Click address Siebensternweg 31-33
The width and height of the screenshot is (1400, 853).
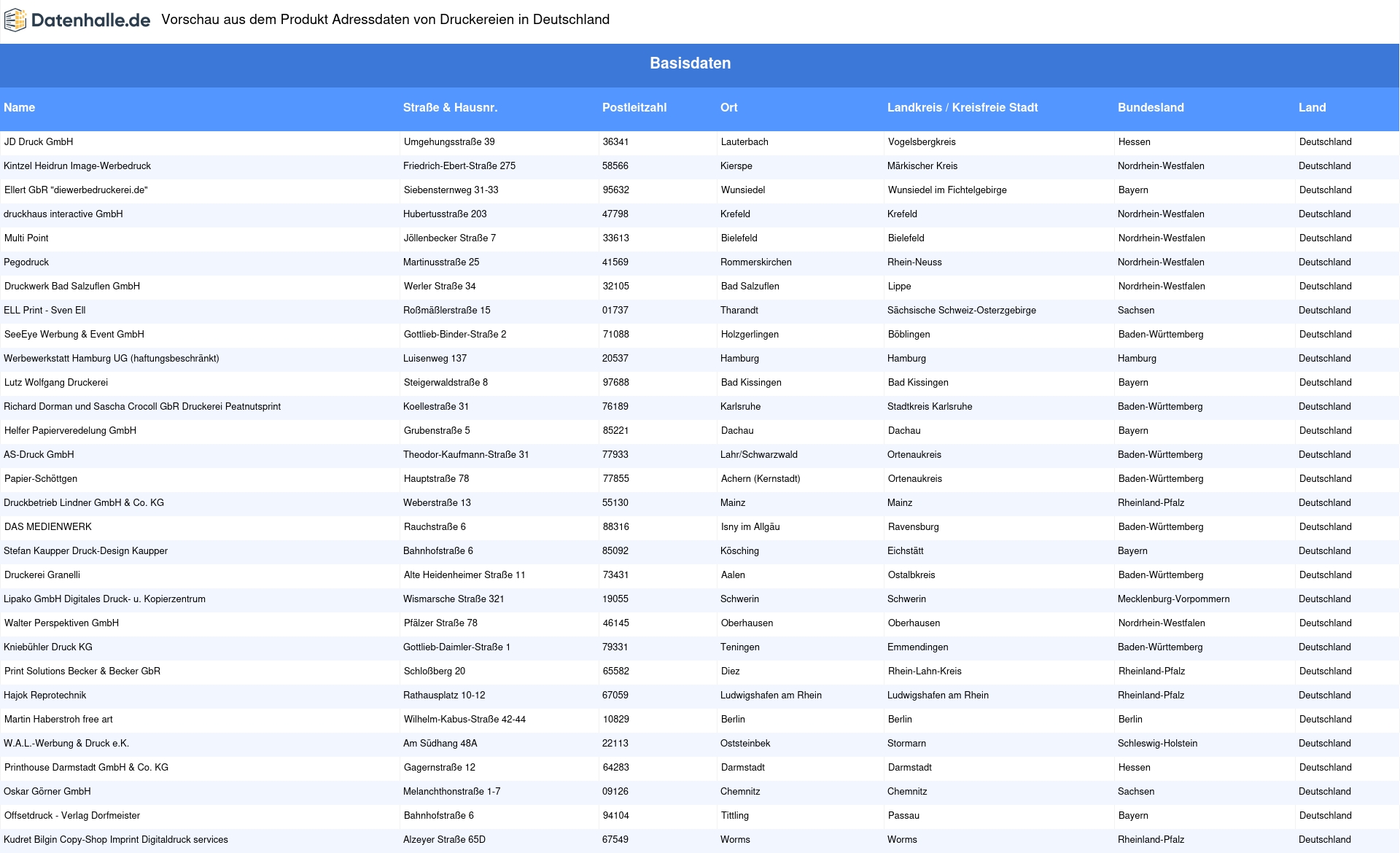pyautogui.click(x=451, y=190)
